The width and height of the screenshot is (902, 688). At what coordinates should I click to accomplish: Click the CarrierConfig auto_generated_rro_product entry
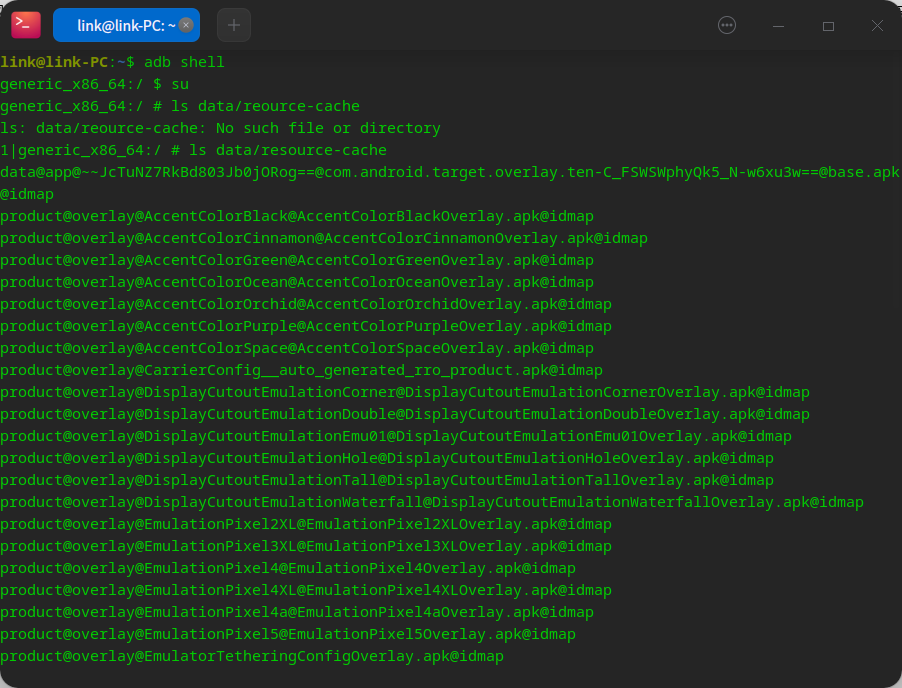(x=301, y=370)
